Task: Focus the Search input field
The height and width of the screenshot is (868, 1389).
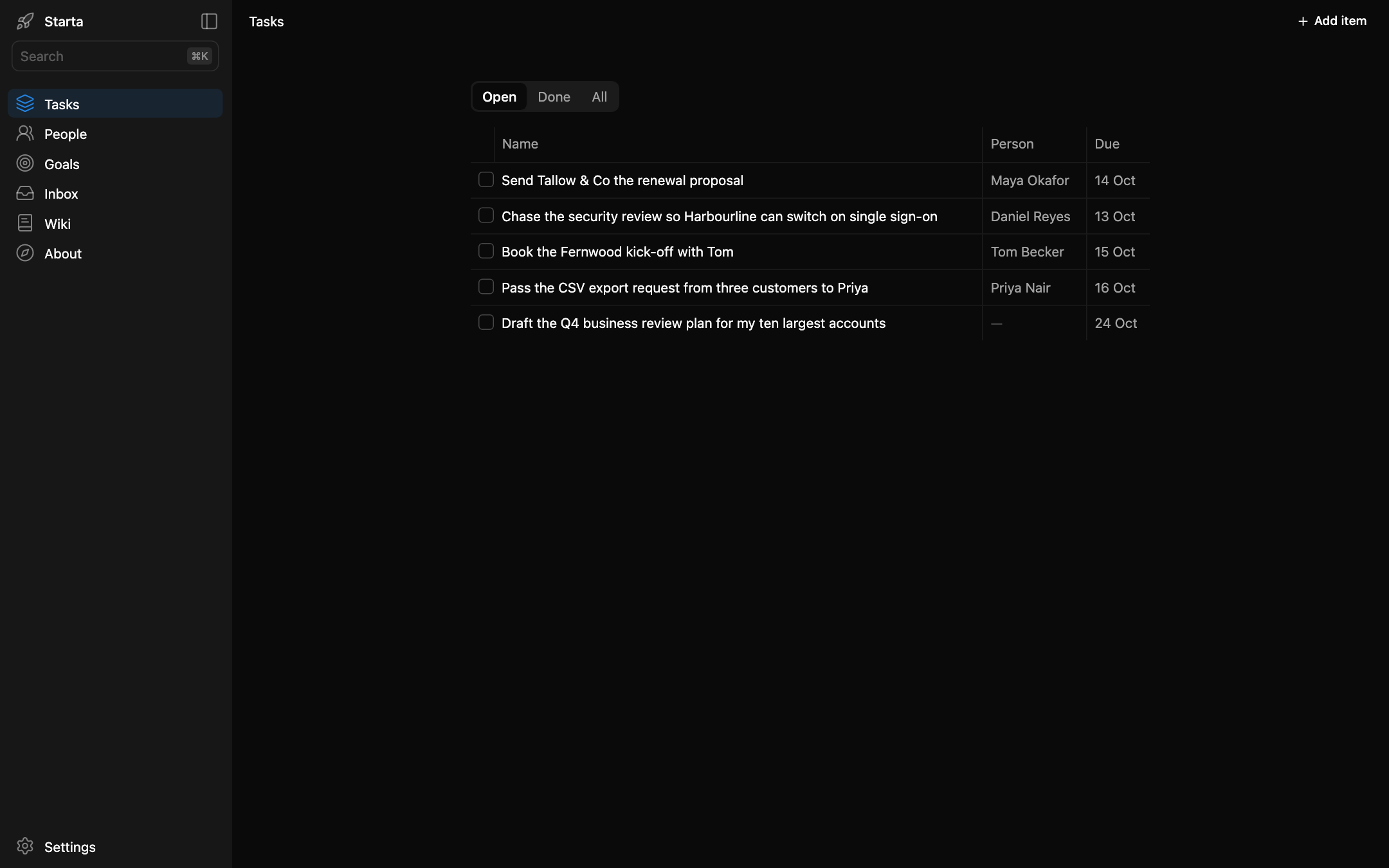Action: [x=115, y=56]
